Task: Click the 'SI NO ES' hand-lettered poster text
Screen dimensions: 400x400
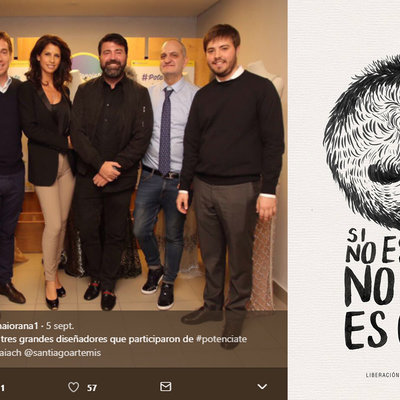Action: tap(373, 247)
